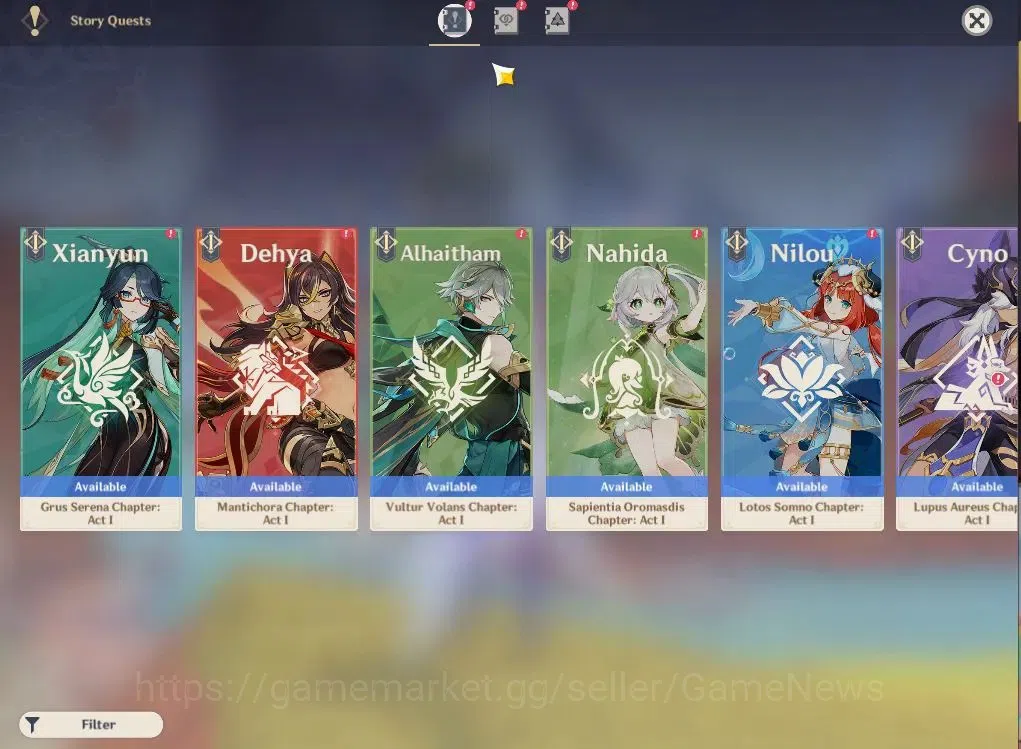Click the Available label under Cyno
The image size is (1021, 749).
click(x=977, y=487)
